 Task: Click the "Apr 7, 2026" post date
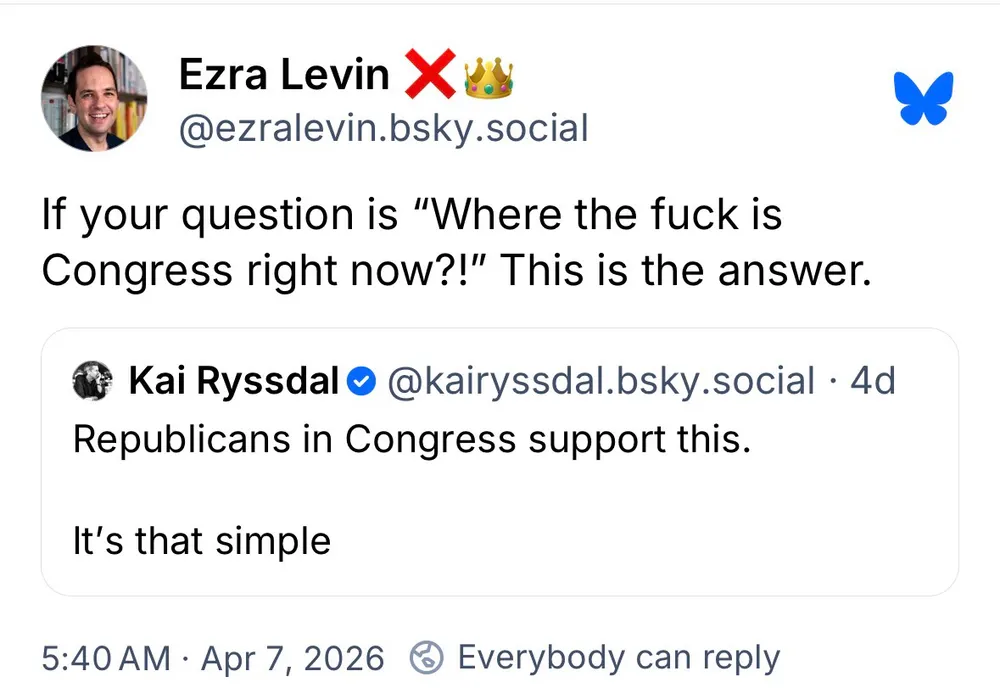click(292, 658)
